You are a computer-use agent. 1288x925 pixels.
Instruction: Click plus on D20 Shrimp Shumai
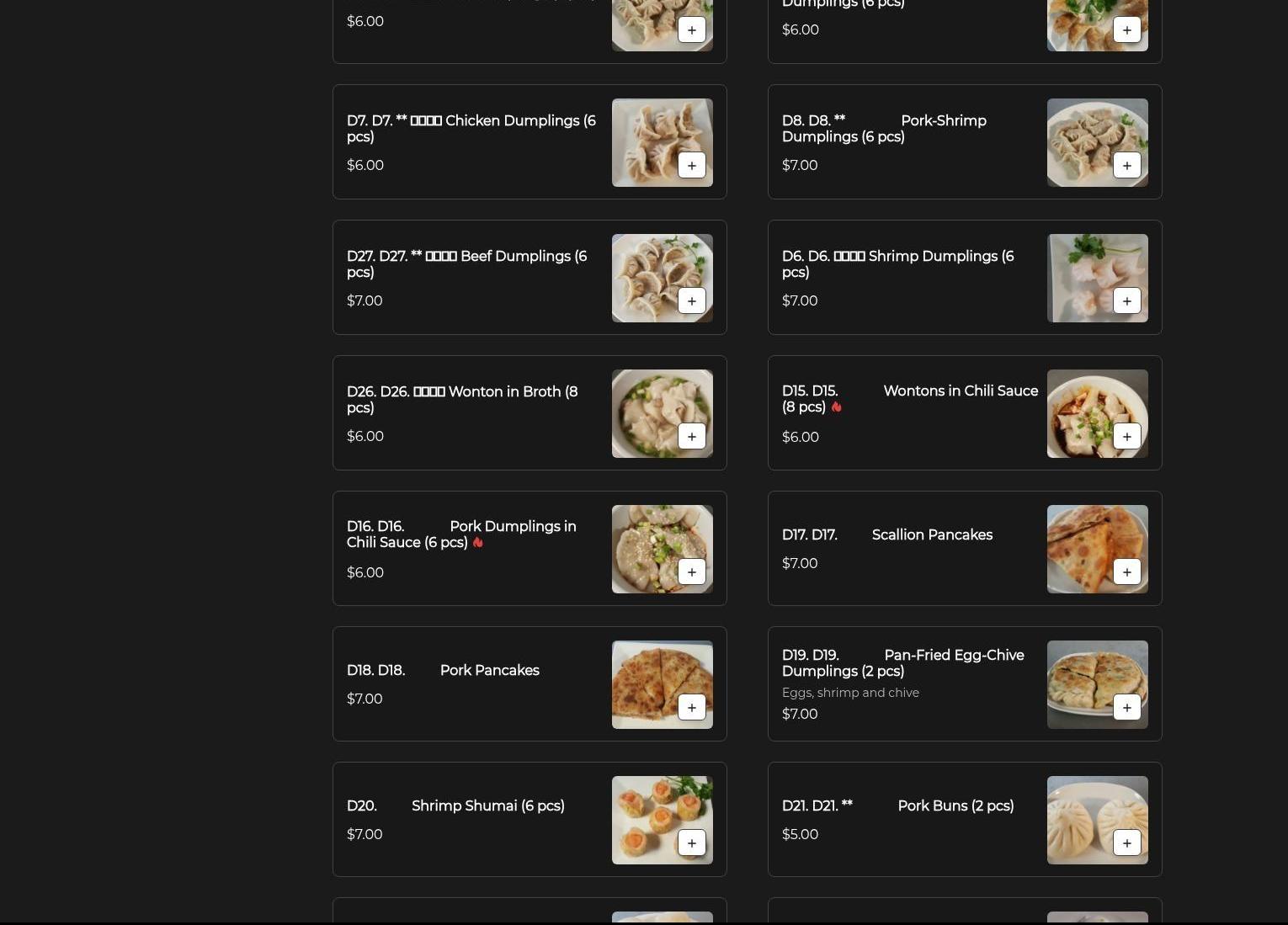tap(692, 843)
